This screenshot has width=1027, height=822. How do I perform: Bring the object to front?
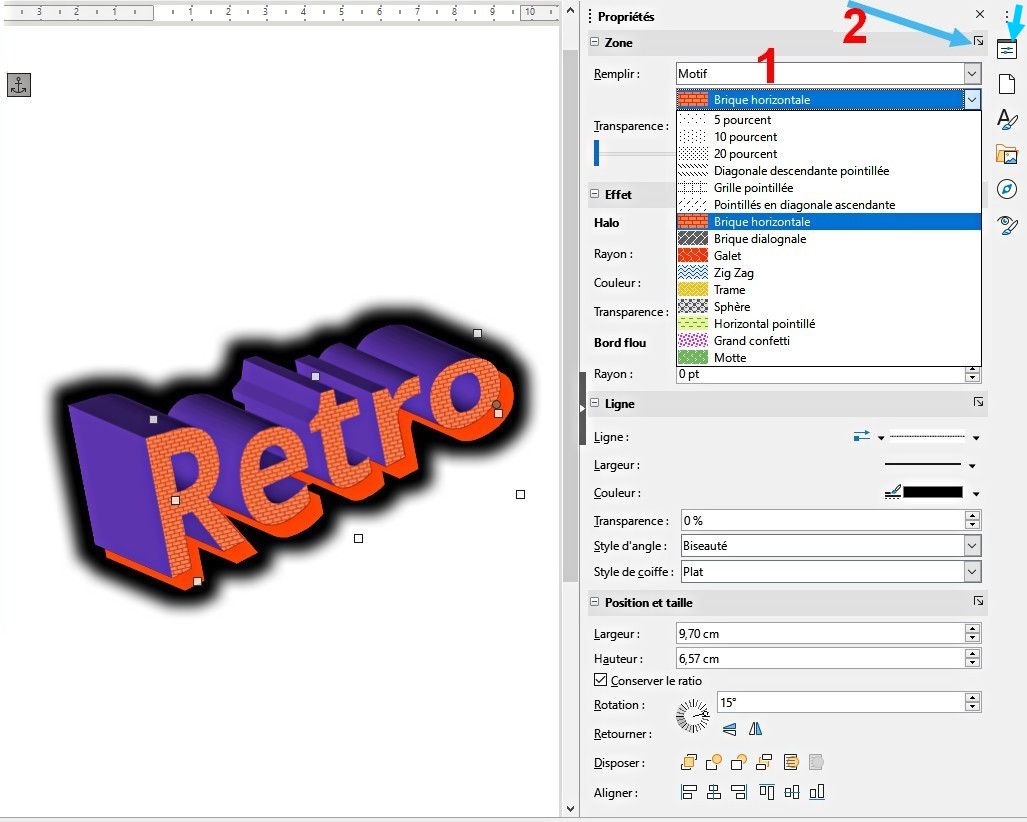pos(688,762)
